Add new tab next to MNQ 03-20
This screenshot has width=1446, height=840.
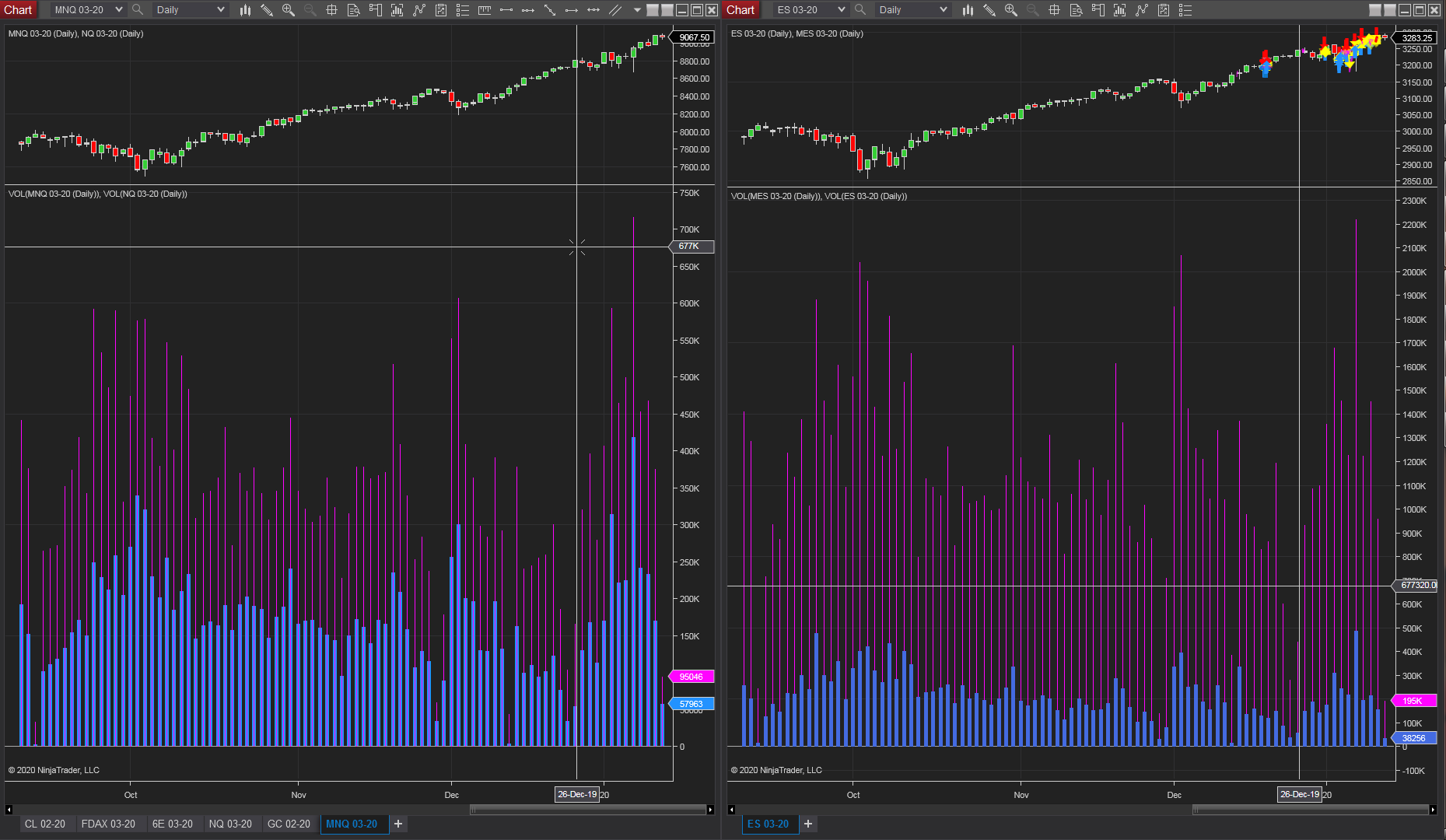coord(398,824)
